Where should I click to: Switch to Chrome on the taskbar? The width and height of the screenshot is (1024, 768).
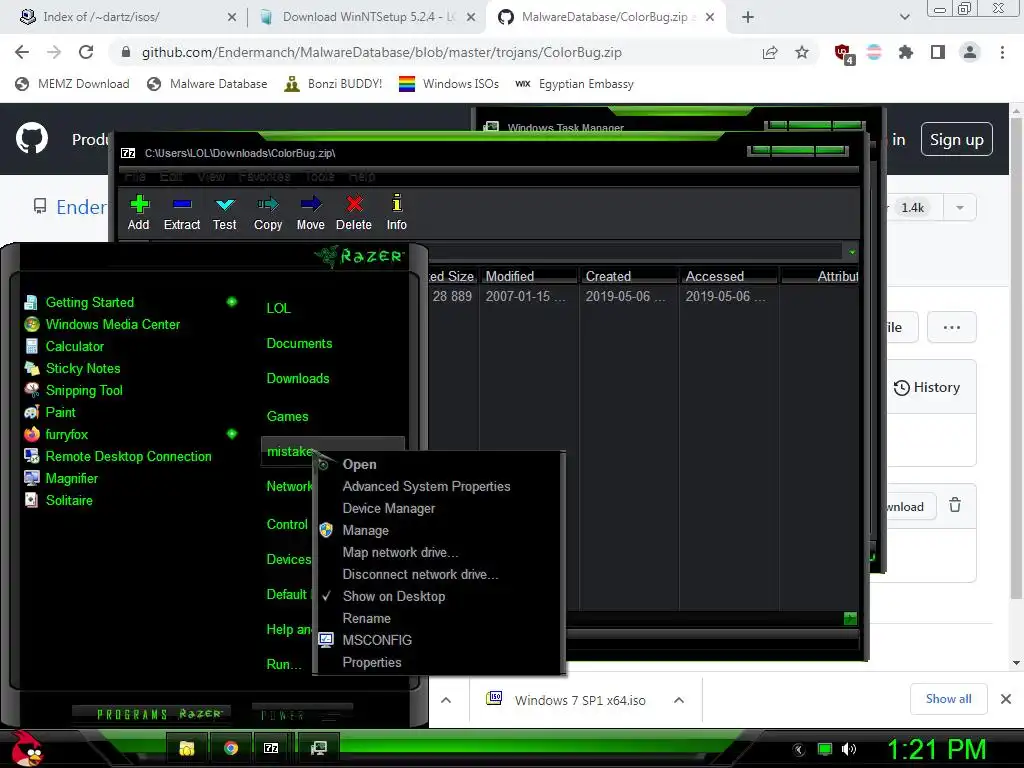231,748
